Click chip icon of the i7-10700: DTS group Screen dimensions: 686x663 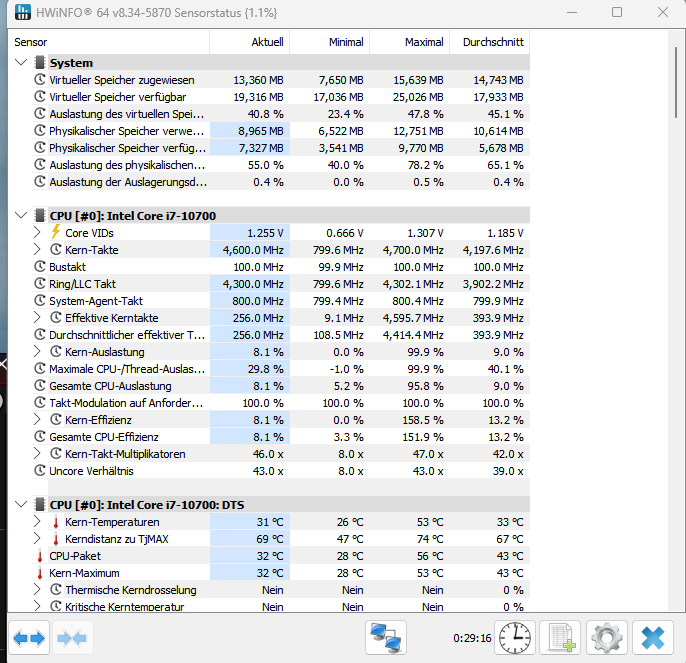click(x=40, y=505)
